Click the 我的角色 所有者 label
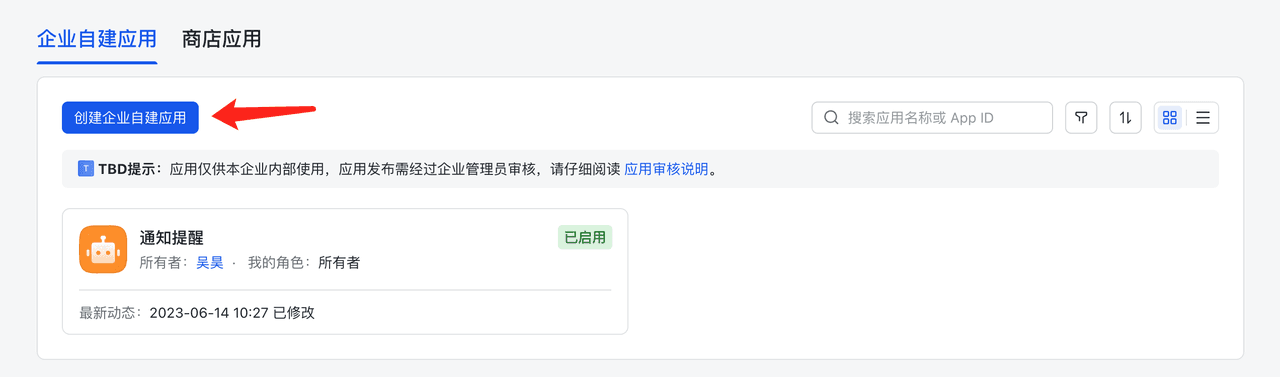Image resolution: width=1280 pixels, height=377 pixels. coord(304,263)
